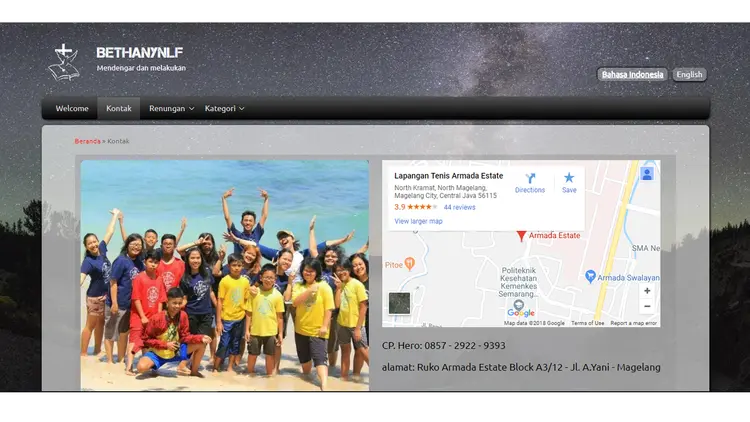The width and height of the screenshot is (750, 422).
Task: Click the red Armada Estate map pin
Action: pos(521,235)
